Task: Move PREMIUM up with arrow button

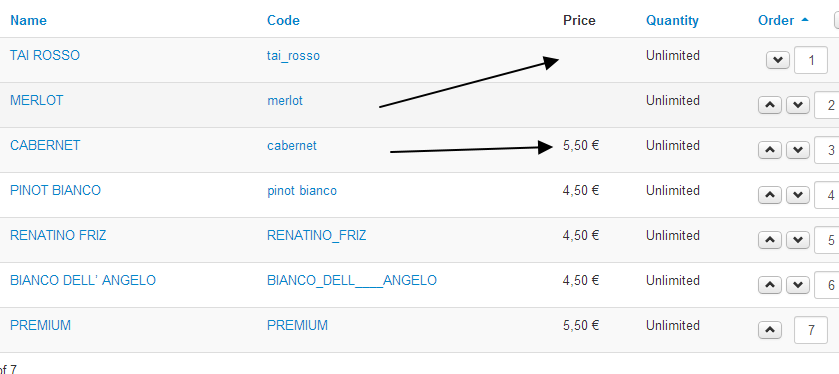Action: point(770,330)
